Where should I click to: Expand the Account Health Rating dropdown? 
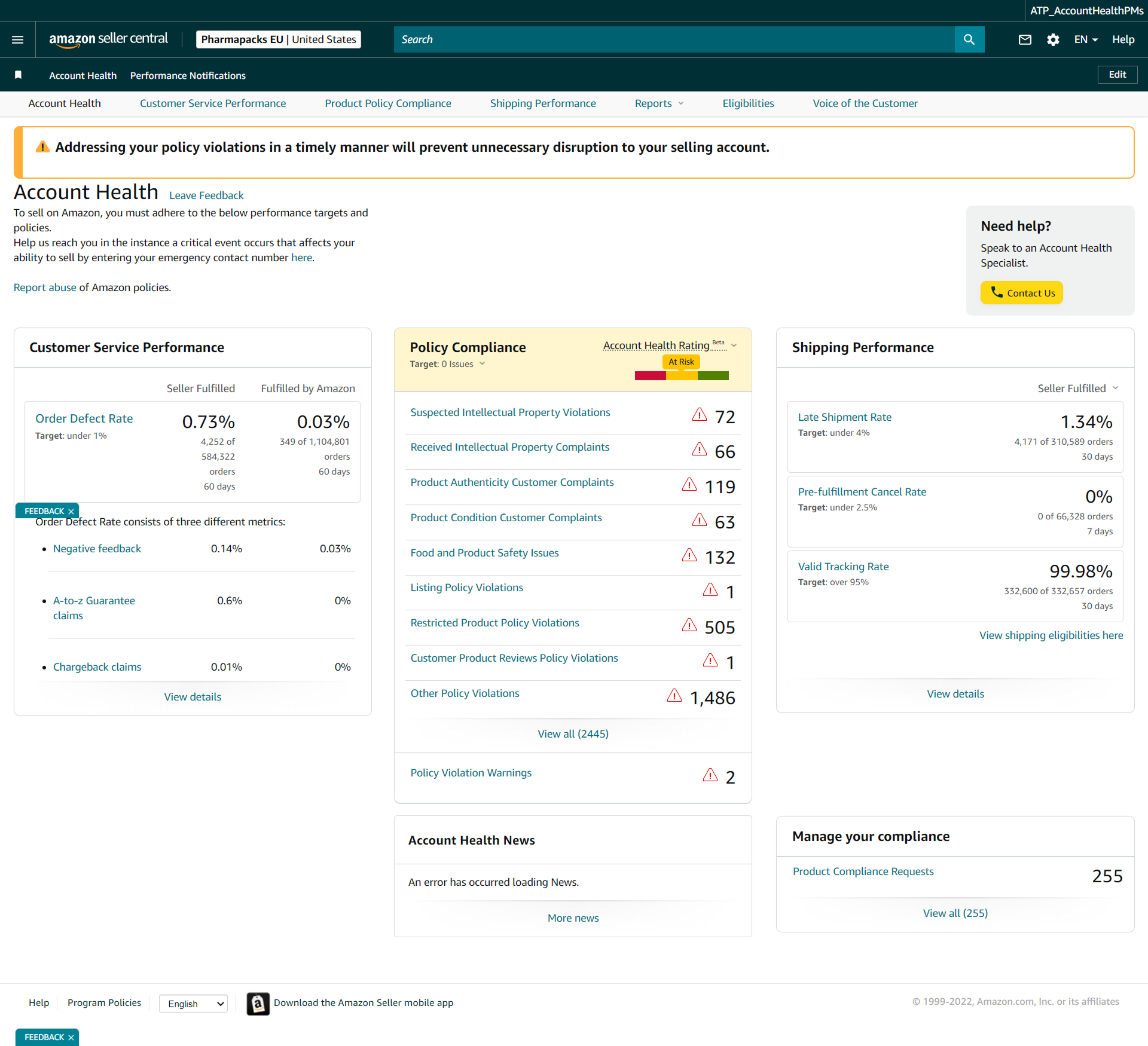(733, 345)
